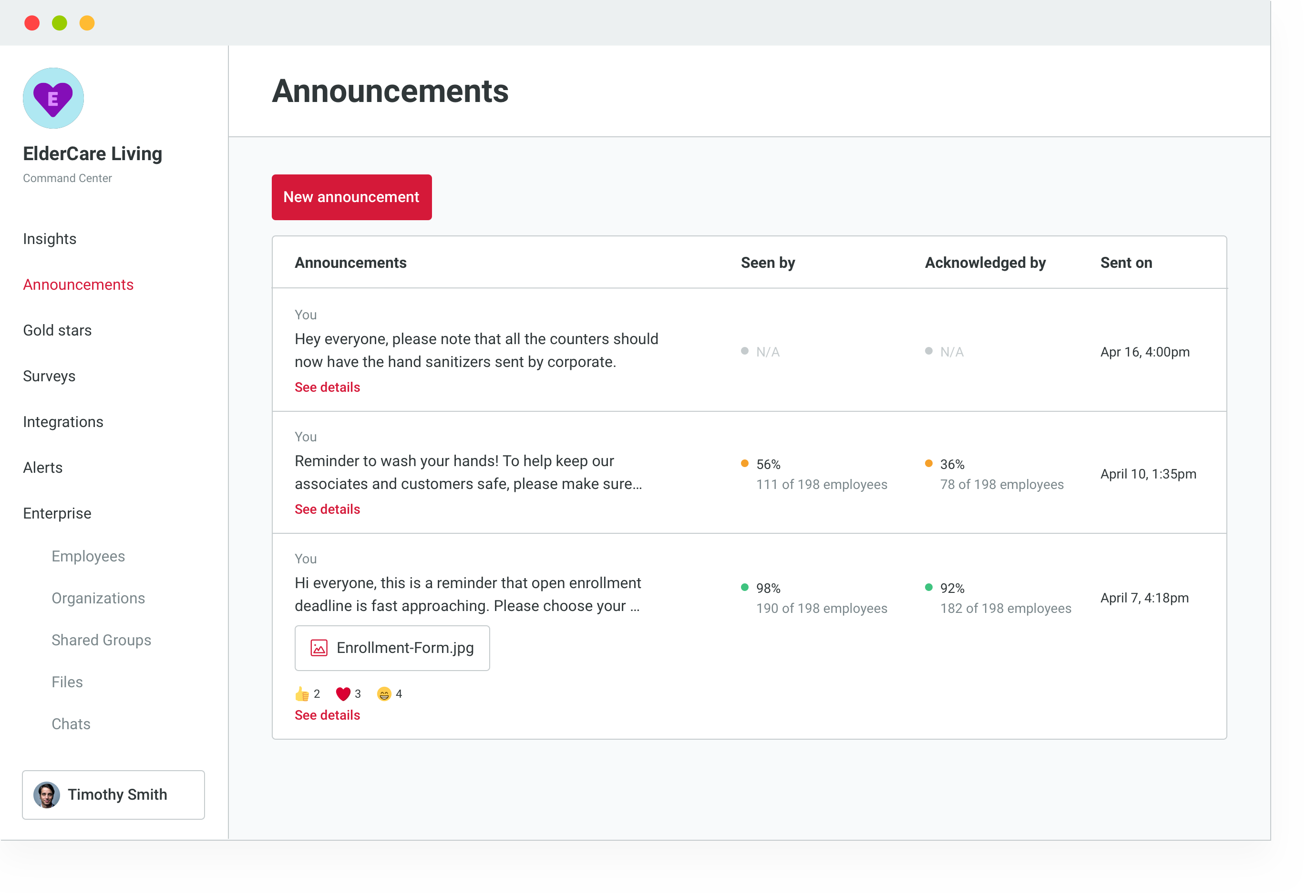The height and width of the screenshot is (896, 1316).
Task: Click the April 10, 1:35pm sent date
Action: (x=1148, y=474)
